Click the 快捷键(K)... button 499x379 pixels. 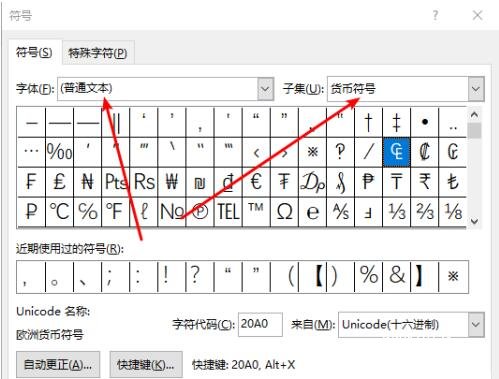coord(146,364)
